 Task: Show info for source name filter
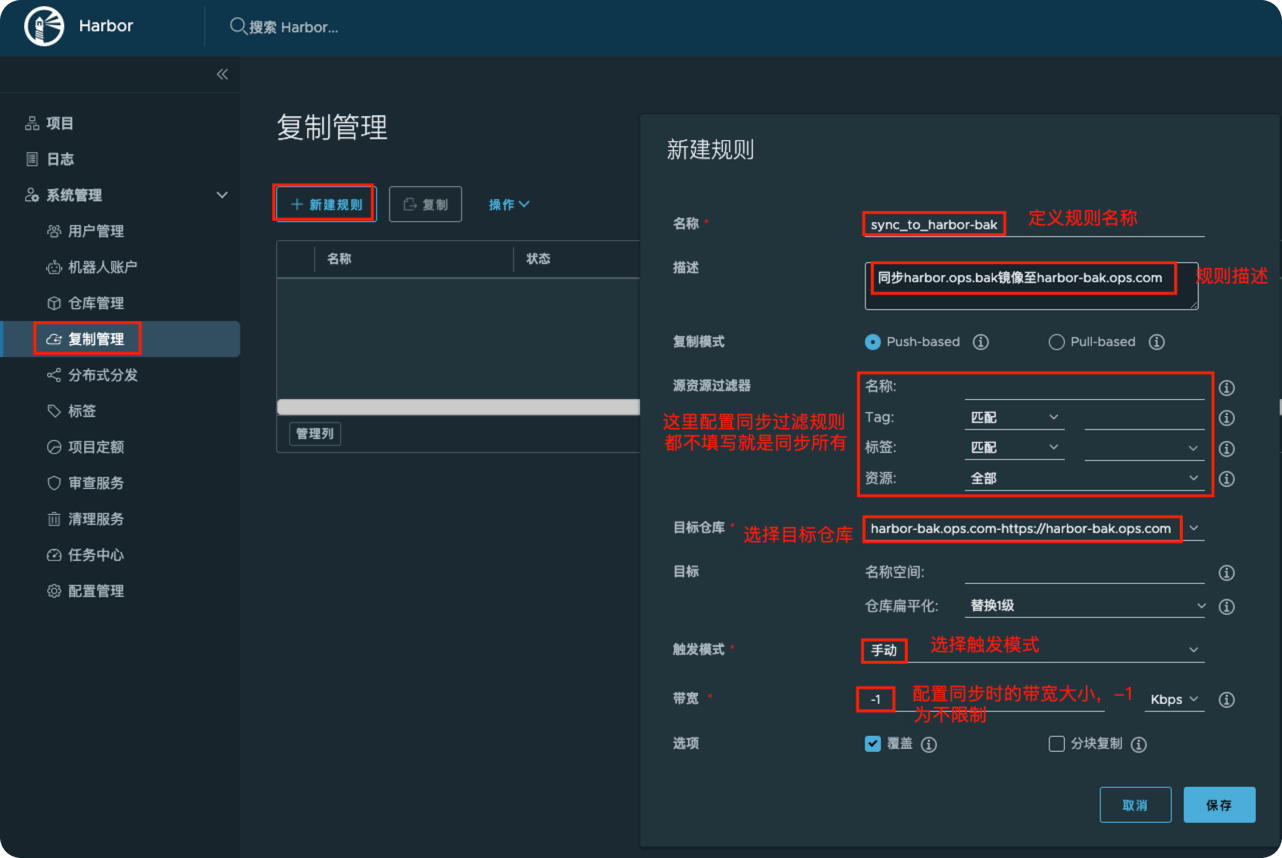click(1227, 388)
